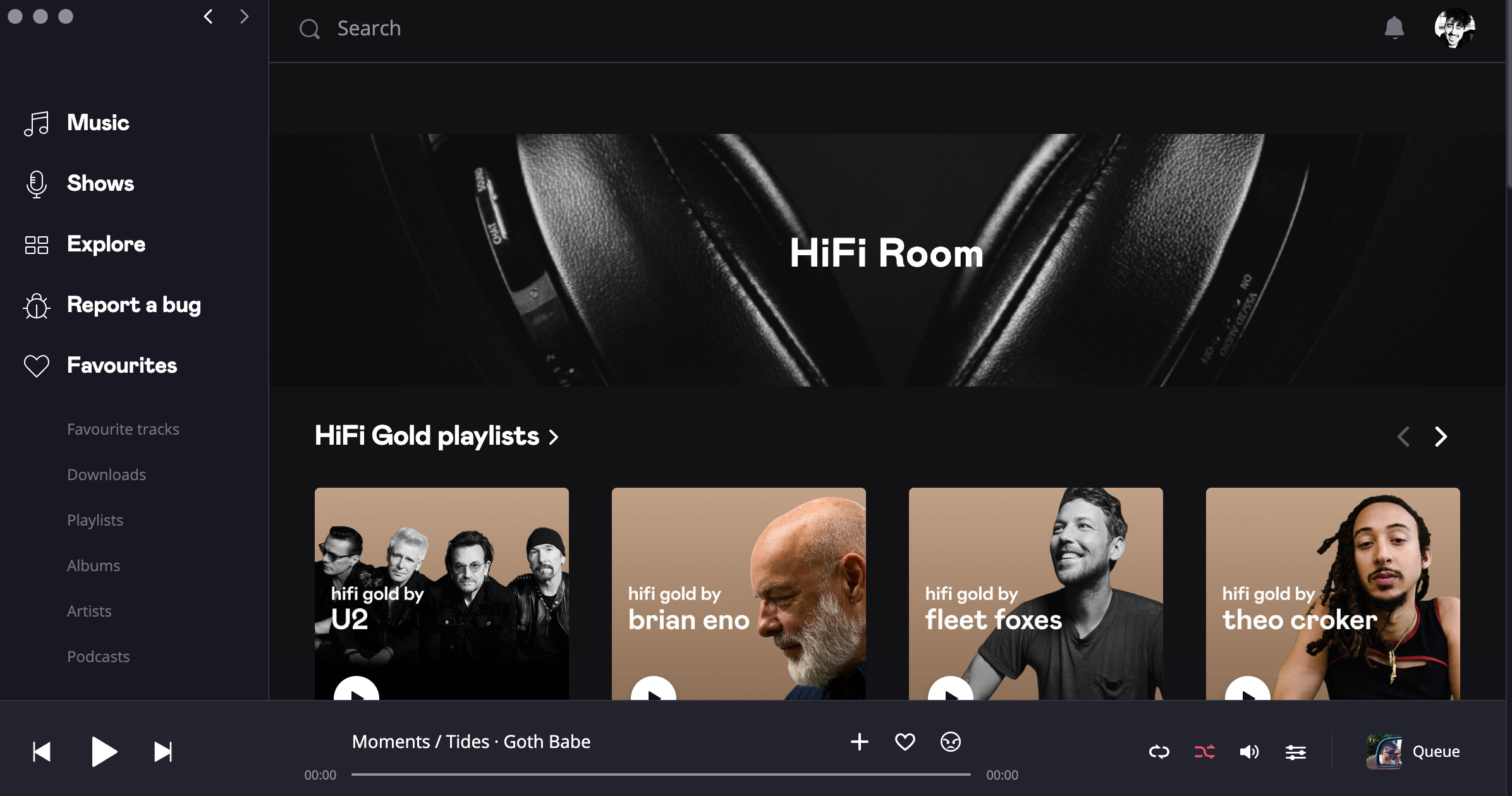Play the hifi gold by brian eno playlist

654,689
